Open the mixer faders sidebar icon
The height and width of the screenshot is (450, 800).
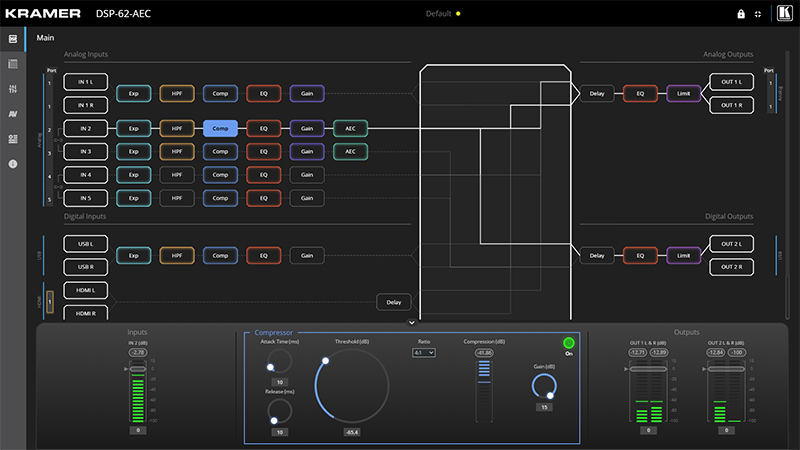coord(13,89)
